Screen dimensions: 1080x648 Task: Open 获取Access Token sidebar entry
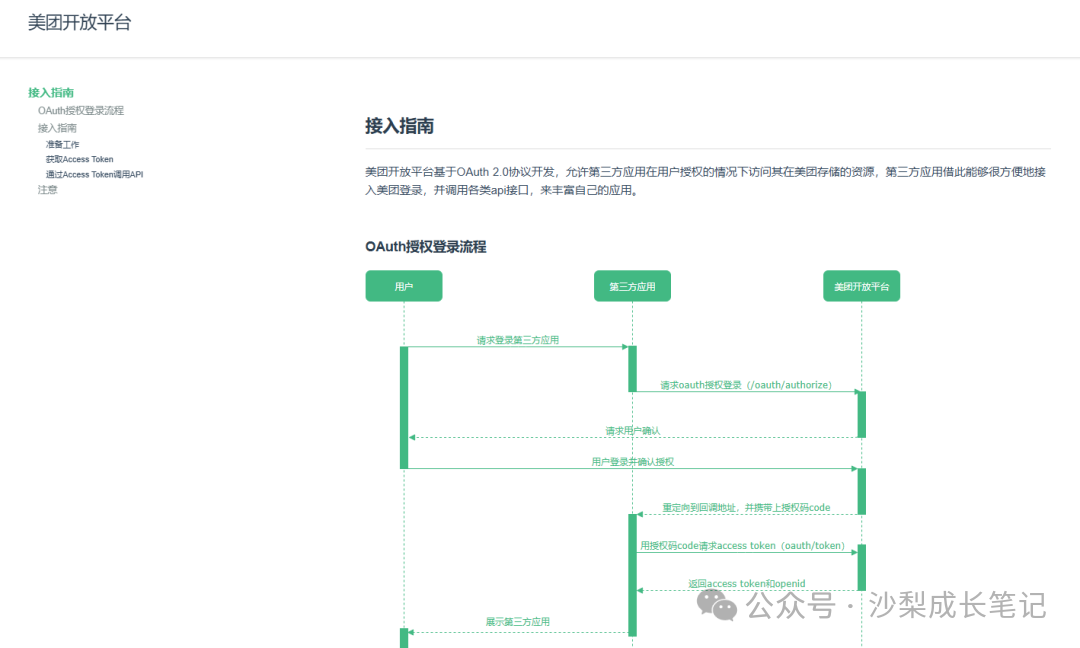pos(80,158)
